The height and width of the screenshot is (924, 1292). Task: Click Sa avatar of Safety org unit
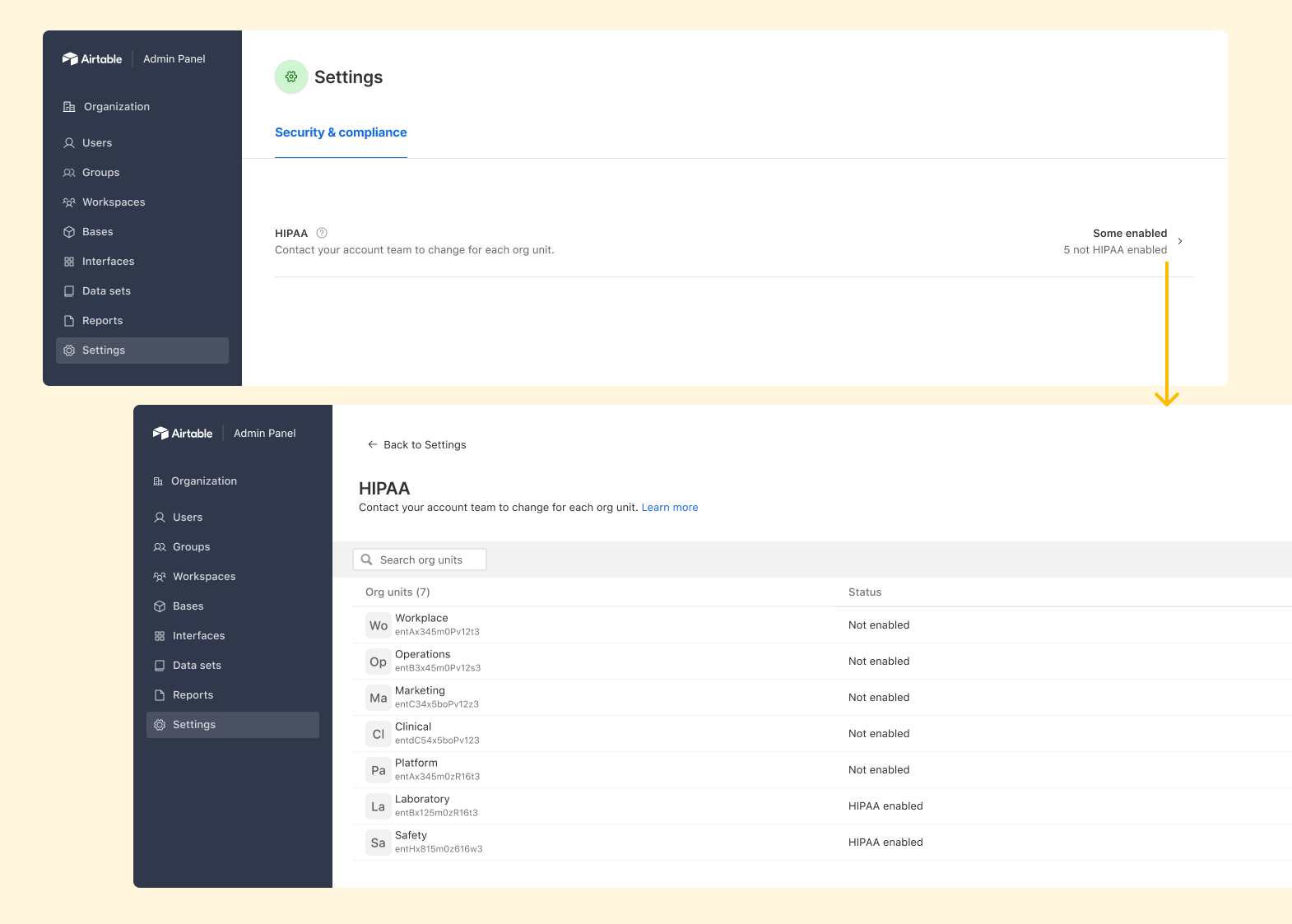(x=379, y=843)
